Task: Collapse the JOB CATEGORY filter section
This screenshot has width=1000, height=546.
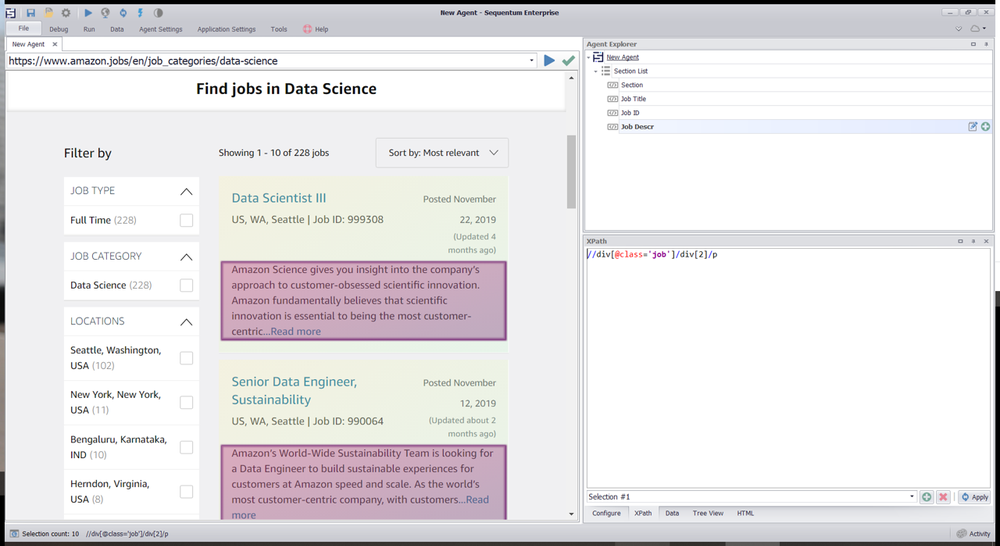Action: (x=186, y=256)
